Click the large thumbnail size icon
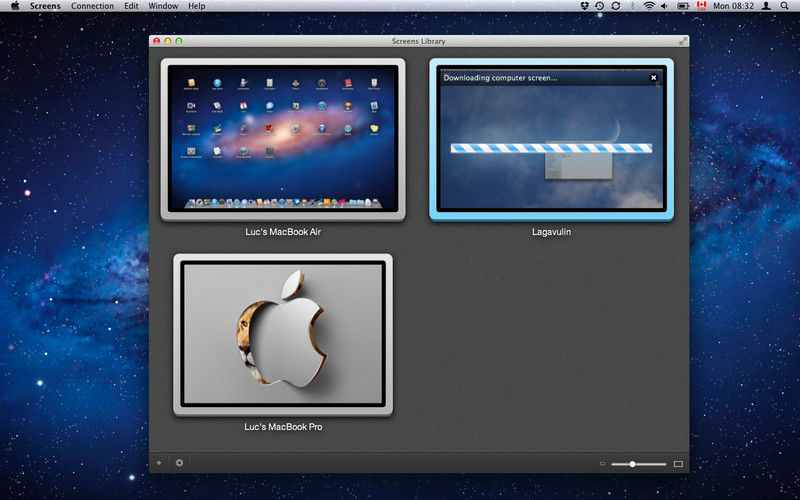Screen dimensions: 800x500 [678, 464]
